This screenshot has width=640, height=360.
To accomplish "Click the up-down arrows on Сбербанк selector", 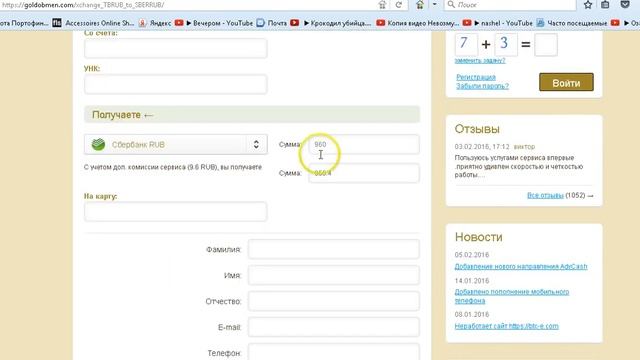I will tap(256, 144).
